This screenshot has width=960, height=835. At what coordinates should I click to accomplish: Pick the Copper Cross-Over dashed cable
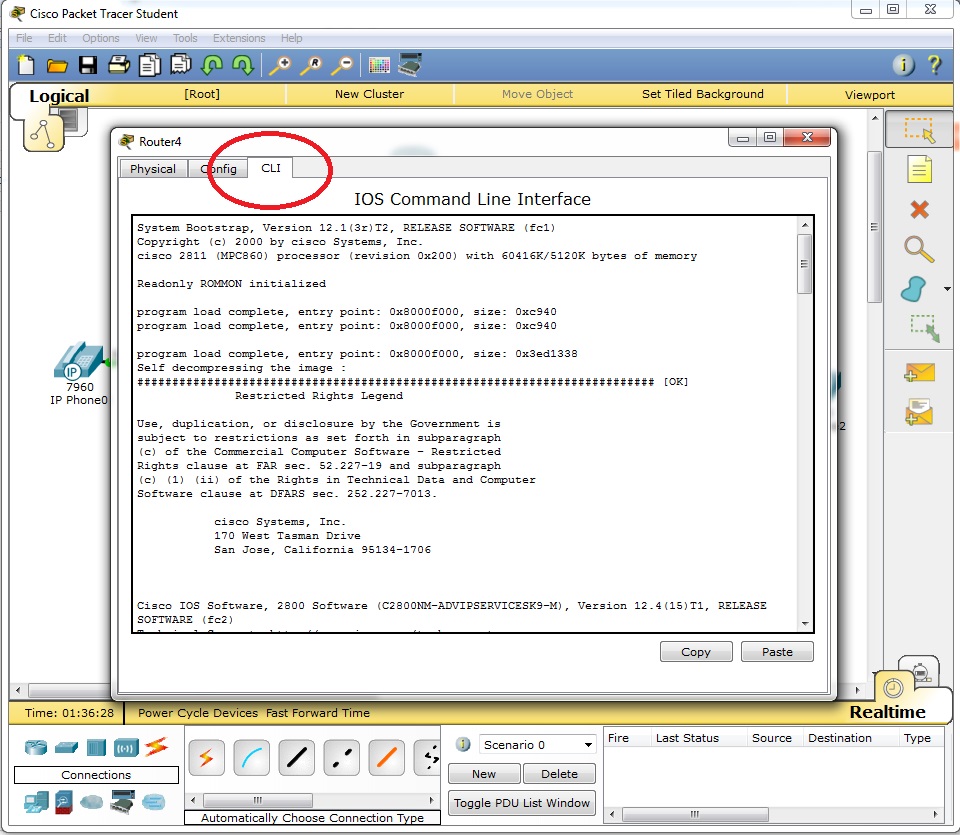(342, 758)
